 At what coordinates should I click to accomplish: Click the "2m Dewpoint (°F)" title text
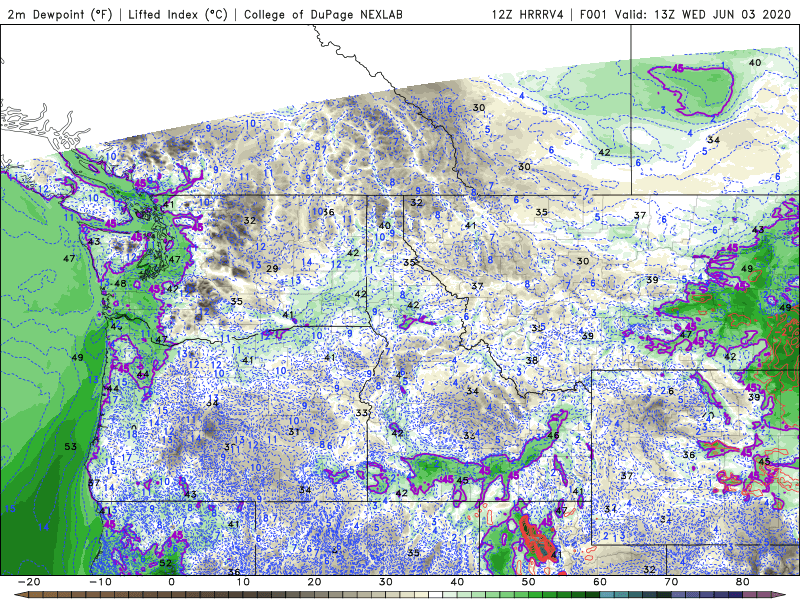(x=60, y=14)
